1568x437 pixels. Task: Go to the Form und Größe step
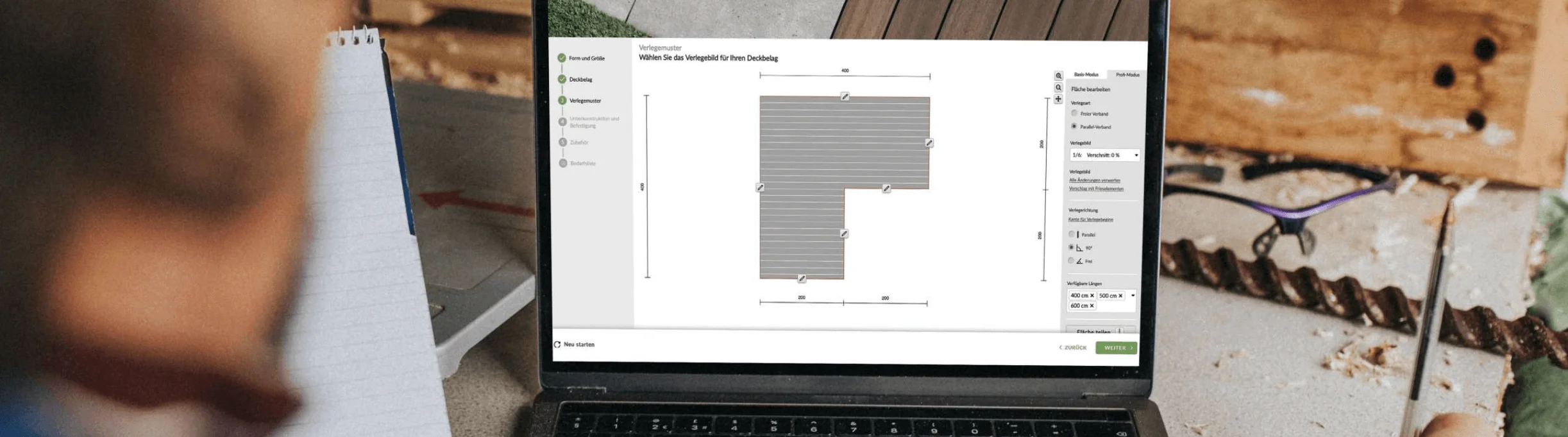click(x=587, y=58)
